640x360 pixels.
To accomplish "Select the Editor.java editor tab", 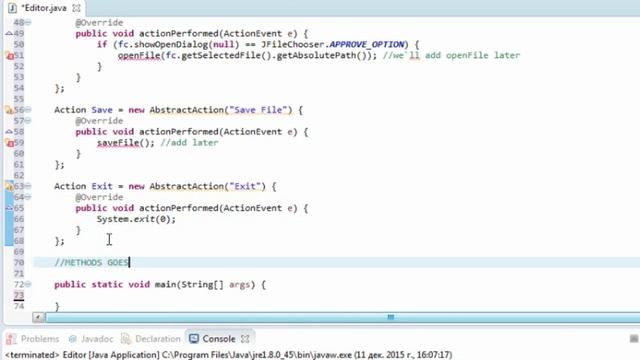I will (43, 8).
